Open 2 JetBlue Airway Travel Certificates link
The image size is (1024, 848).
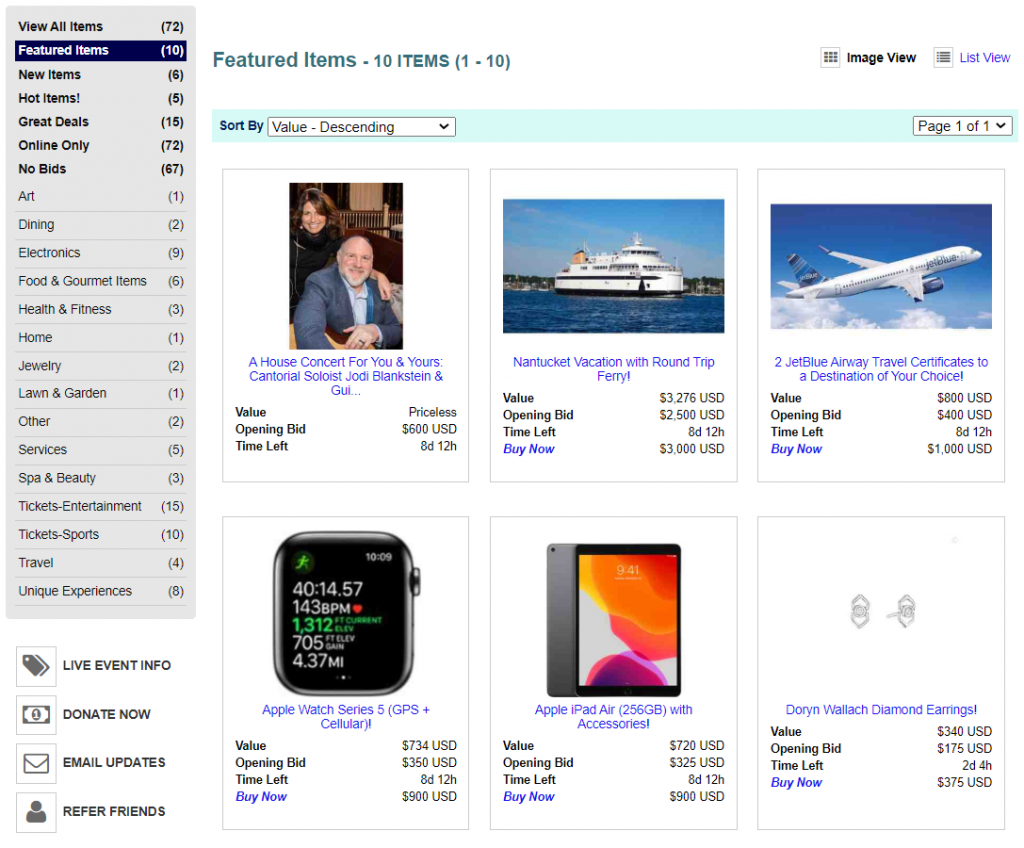pos(881,369)
